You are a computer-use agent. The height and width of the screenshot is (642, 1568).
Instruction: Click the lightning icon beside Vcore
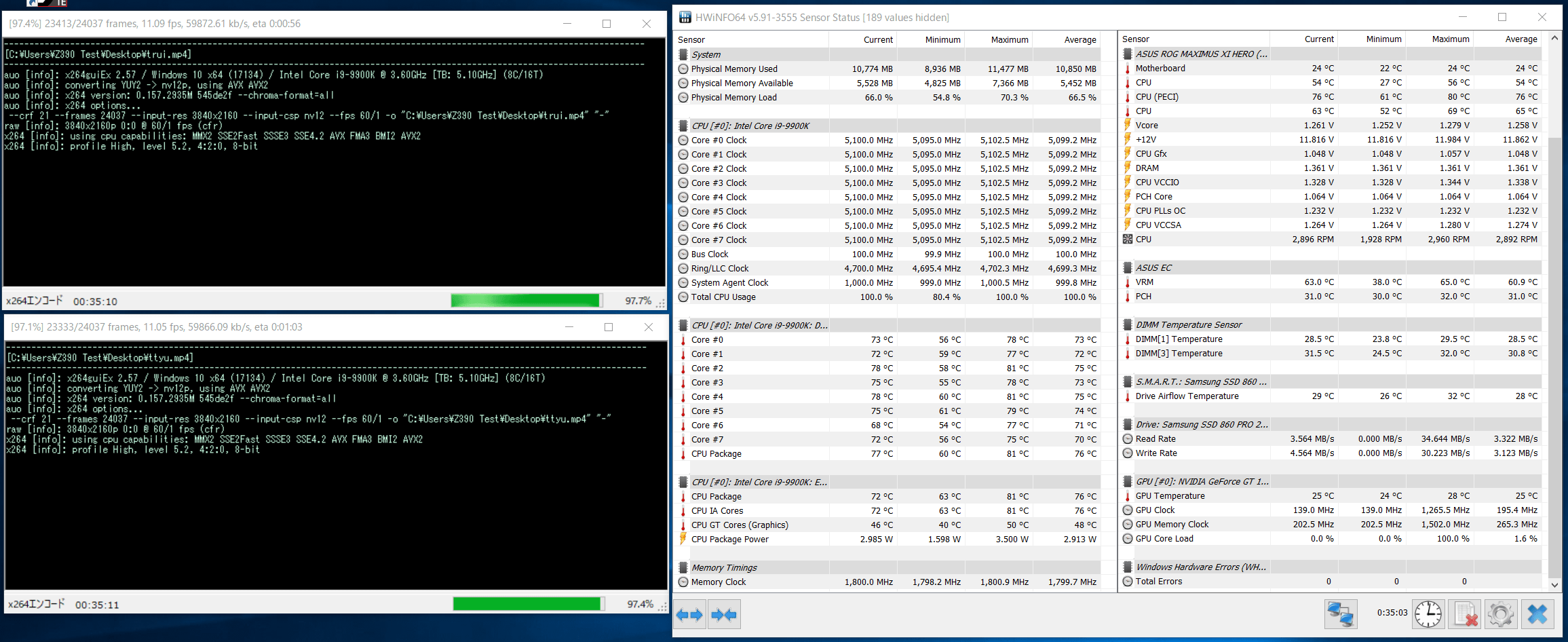[x=1128, y=125]
